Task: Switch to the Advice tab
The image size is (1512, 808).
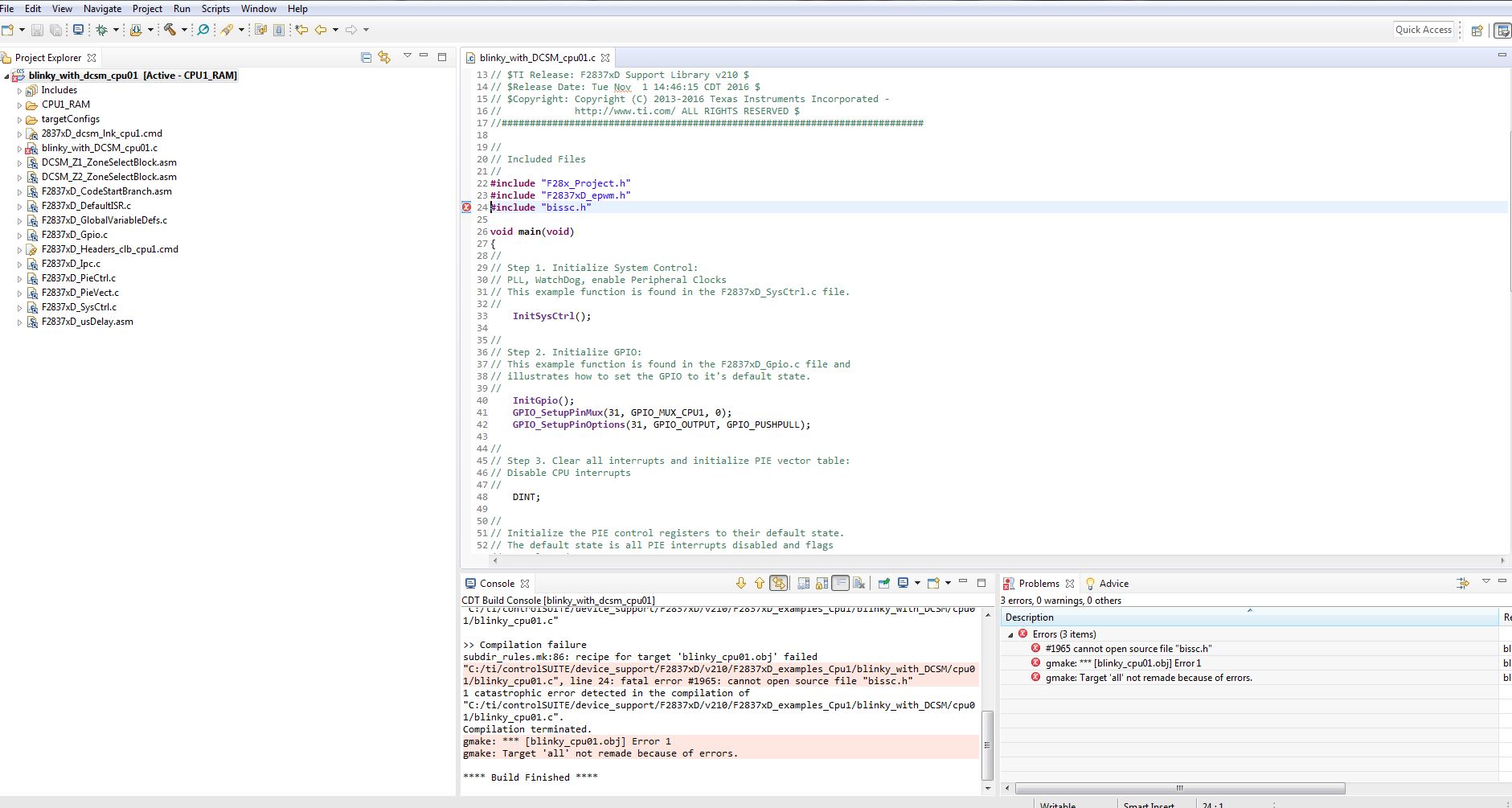Action: pos(1113,584)
